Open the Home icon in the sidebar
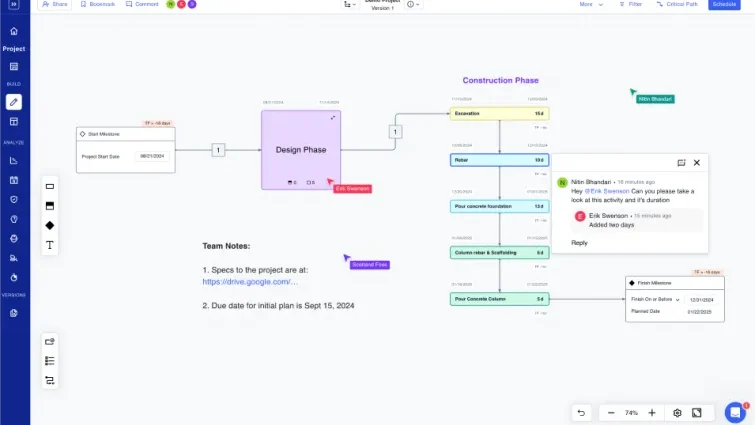Screen dimensions: 755x425 pyautogui.click(x=13, y=31)
